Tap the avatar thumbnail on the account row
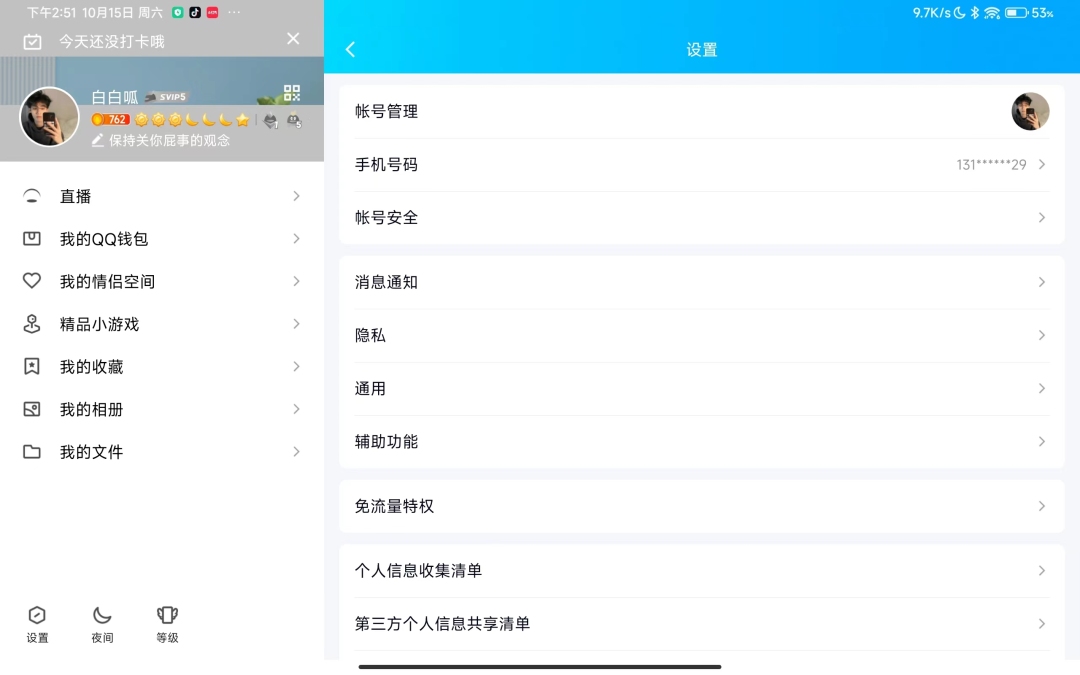Image resolution: width=1080 pixels, height=675 pixels. coord(1031,112)
